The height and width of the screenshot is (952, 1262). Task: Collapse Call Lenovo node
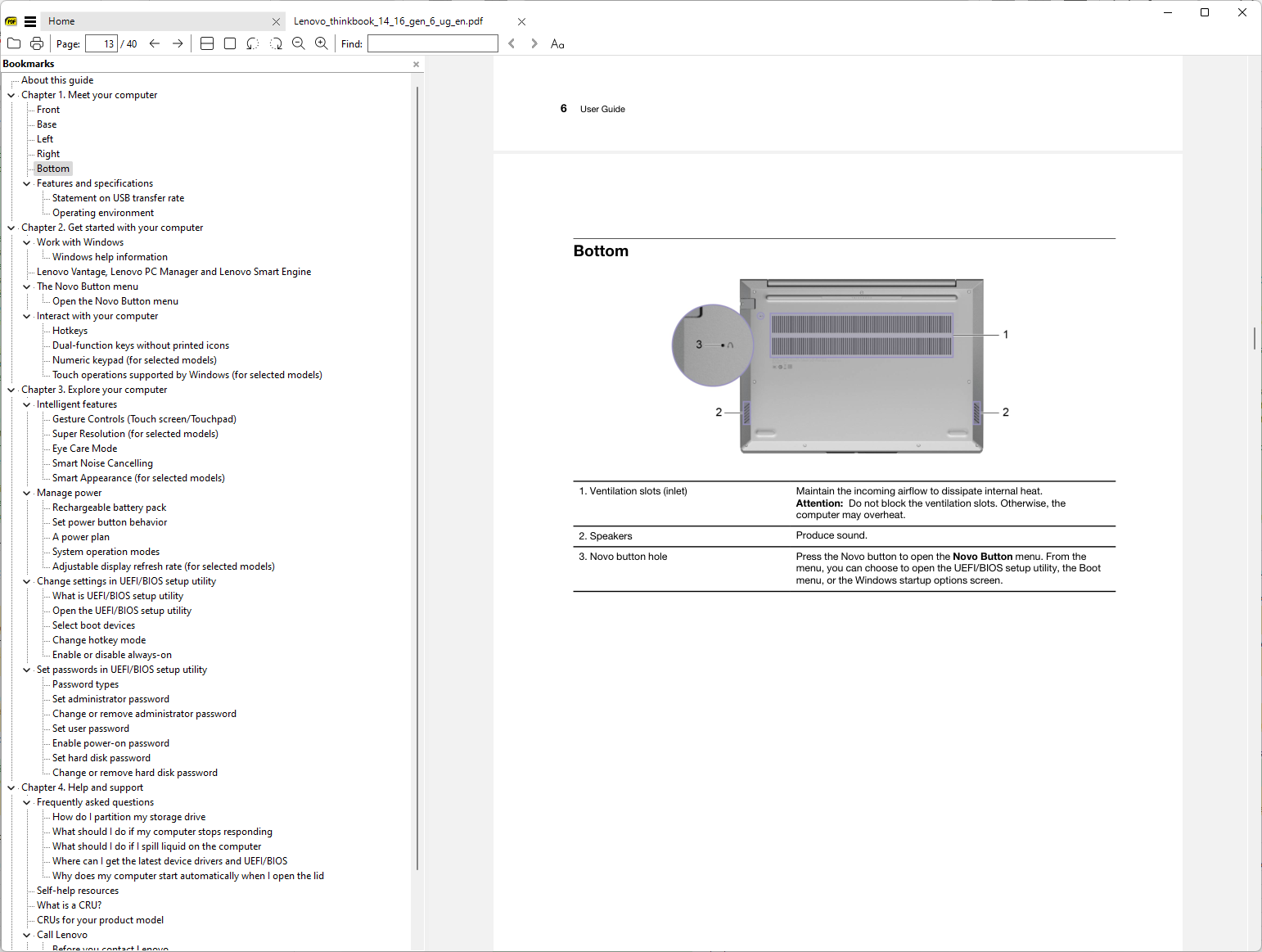point(26,935)
